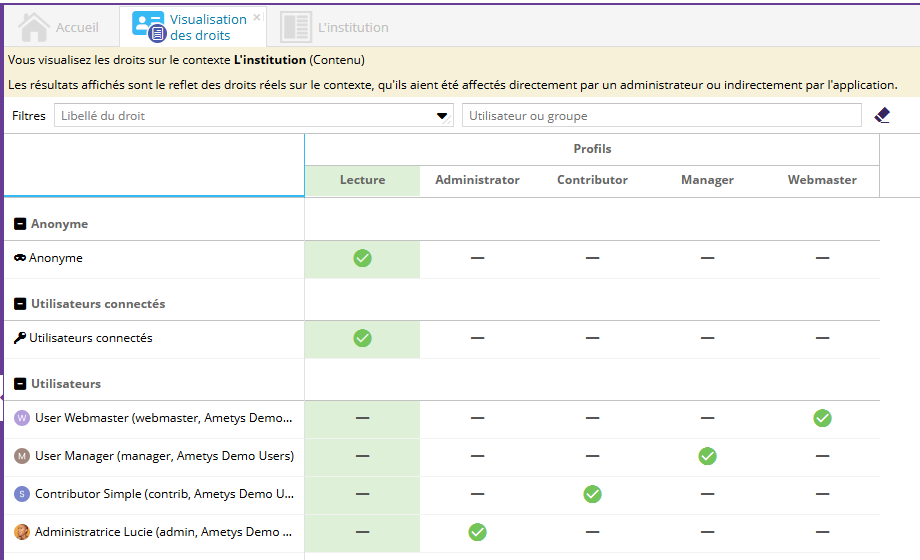The height and width of the screenshot is (560, 920).
Task: Click the User Manager avatar icon
Action: [x=22, y=456]
